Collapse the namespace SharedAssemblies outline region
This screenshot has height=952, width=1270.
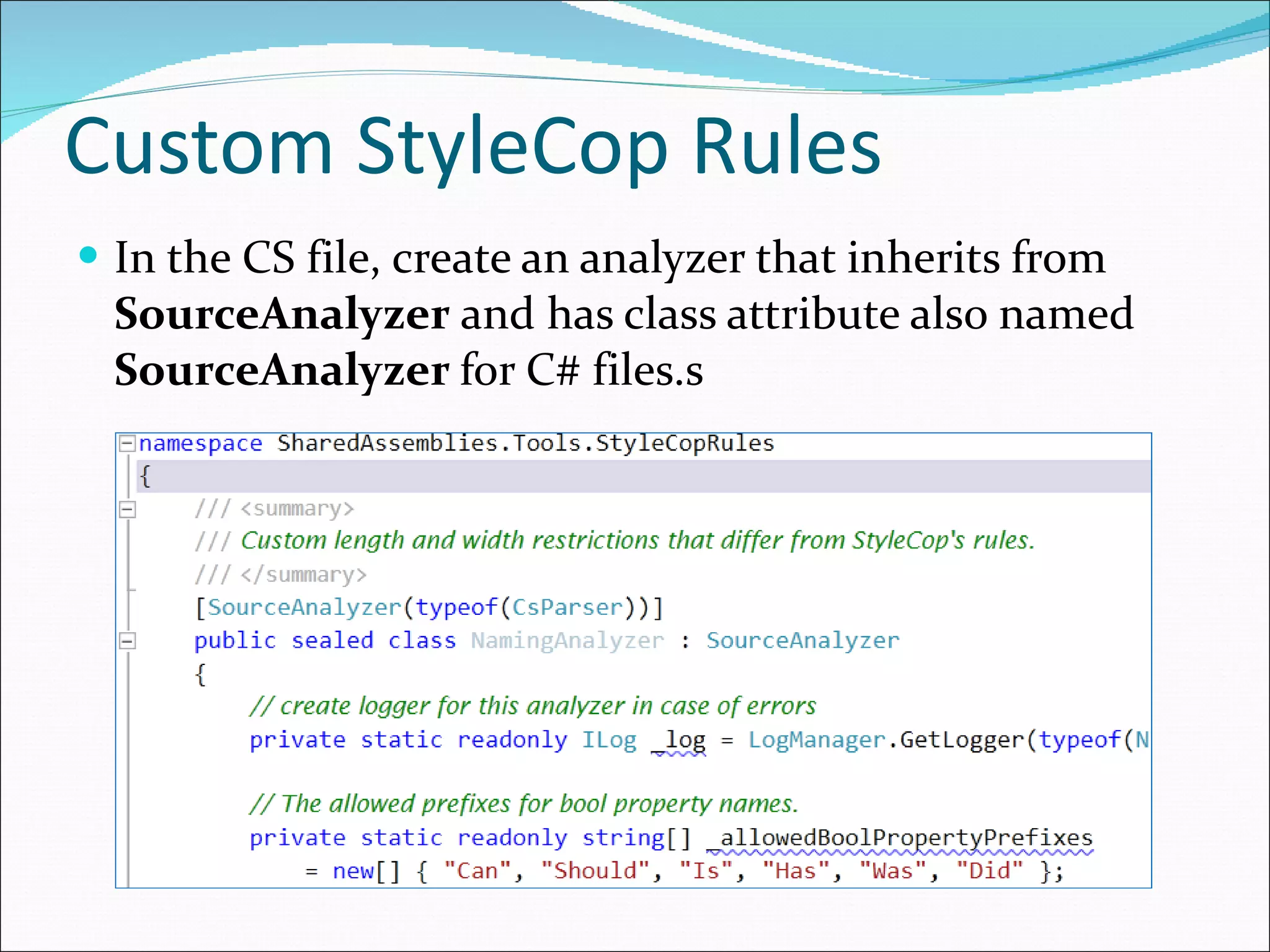click(127, 443)
